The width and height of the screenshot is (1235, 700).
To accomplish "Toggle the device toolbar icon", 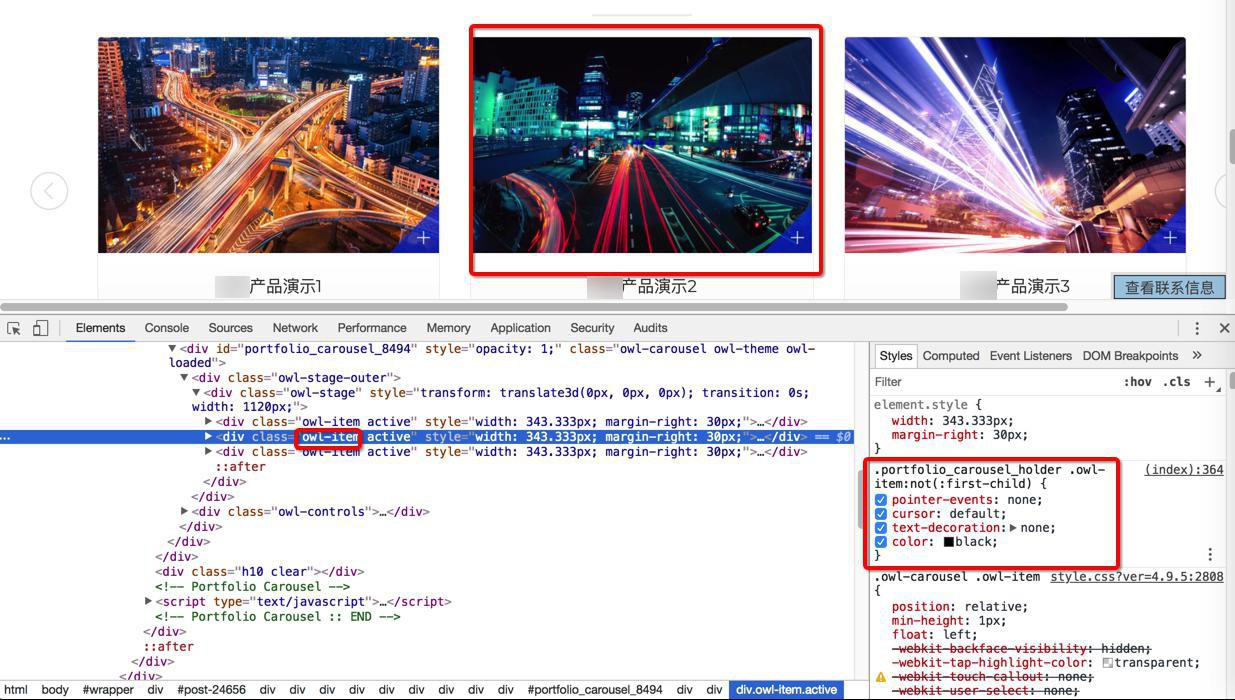I will [x=40, y=328].
